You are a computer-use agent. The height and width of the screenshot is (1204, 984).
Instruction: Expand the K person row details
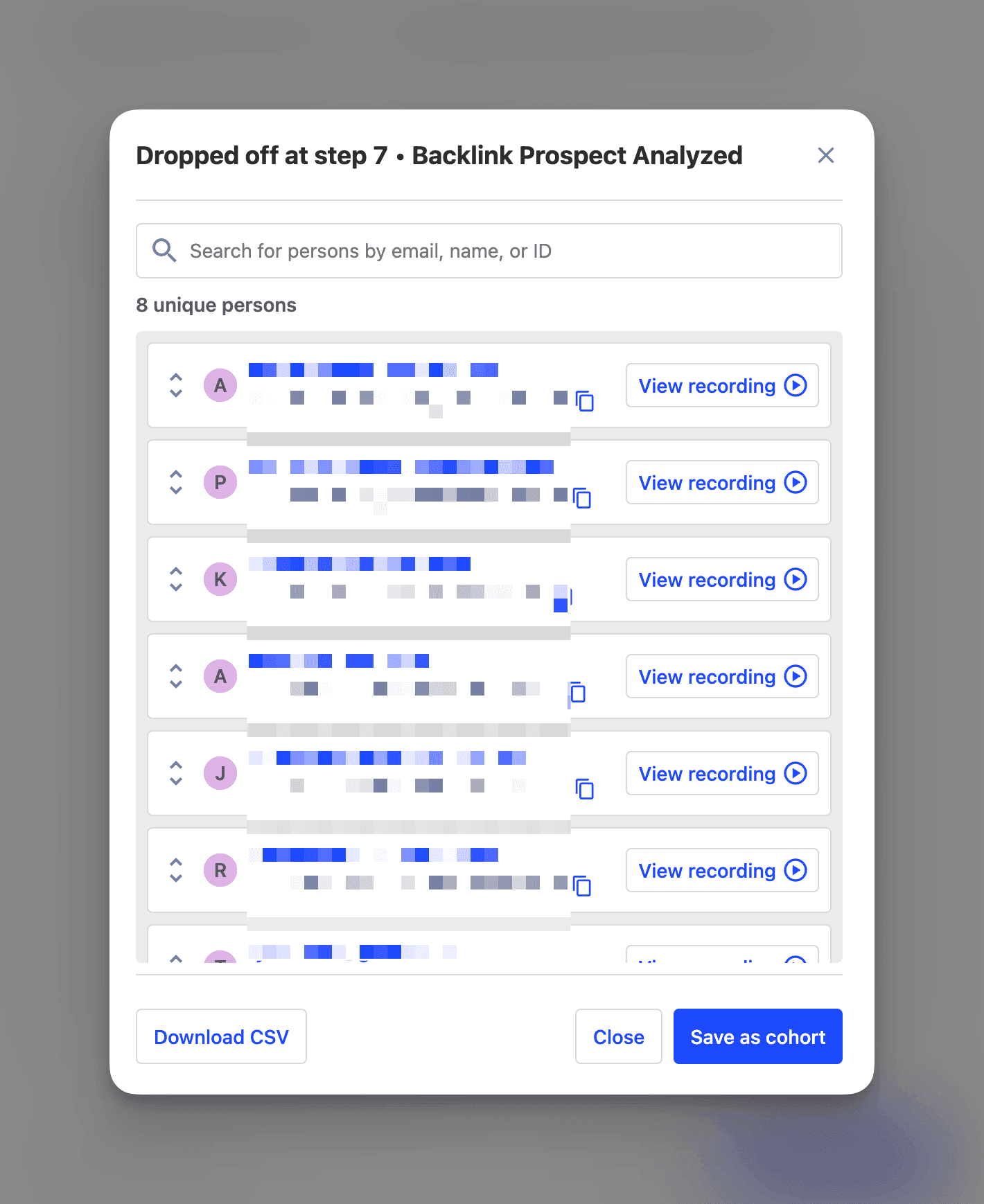click(176, 579)
